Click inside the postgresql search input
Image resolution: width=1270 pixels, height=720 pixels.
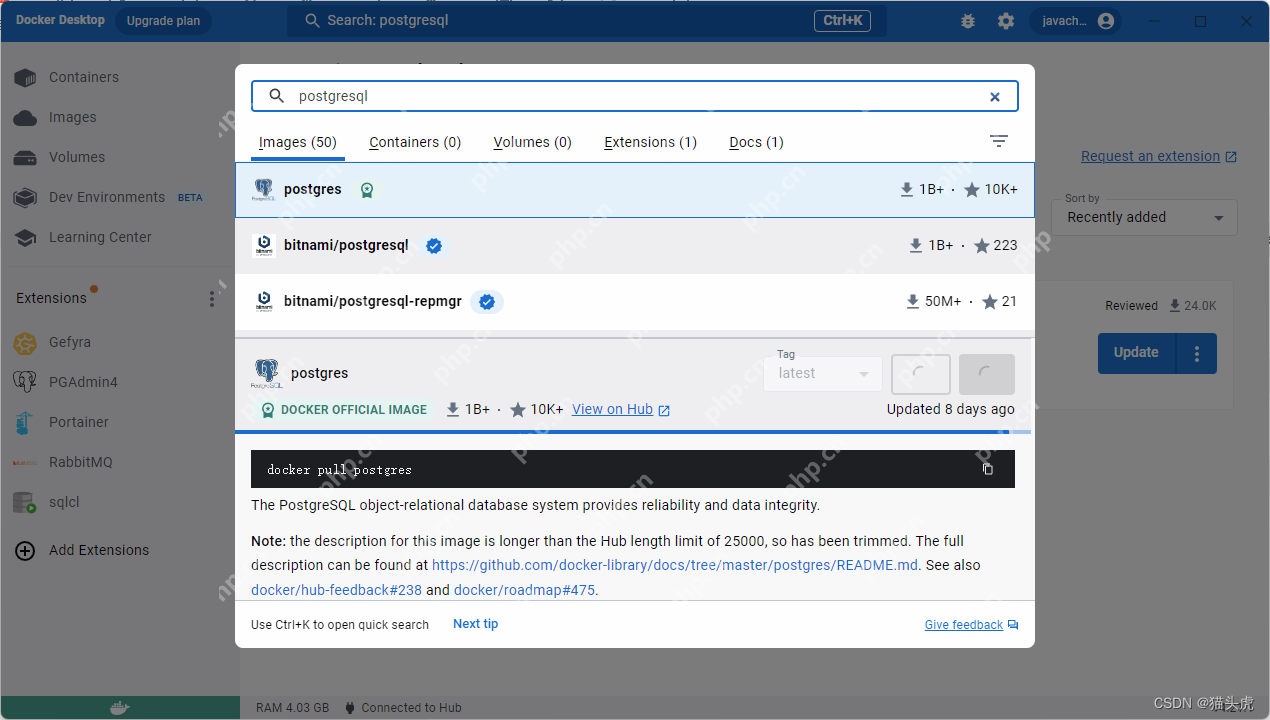tap(635, 97)
